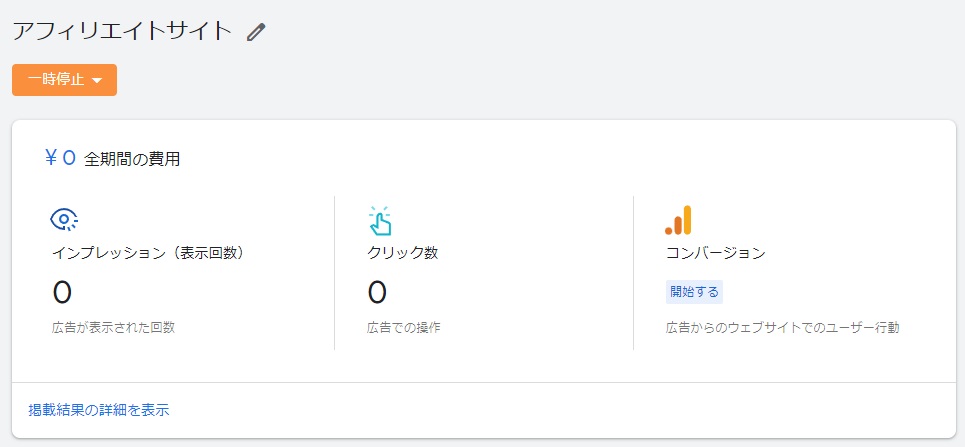This screenshot has height=447, width=965.
Task: Click 広告での操作 description text
Action: point(404,328)
